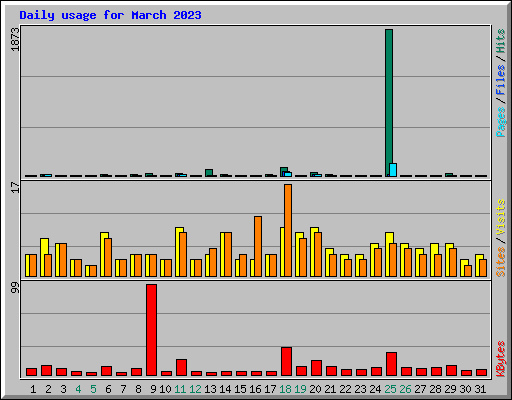Click the orange visits bar for day 31

pyautogui.click(x=483, y=268)
